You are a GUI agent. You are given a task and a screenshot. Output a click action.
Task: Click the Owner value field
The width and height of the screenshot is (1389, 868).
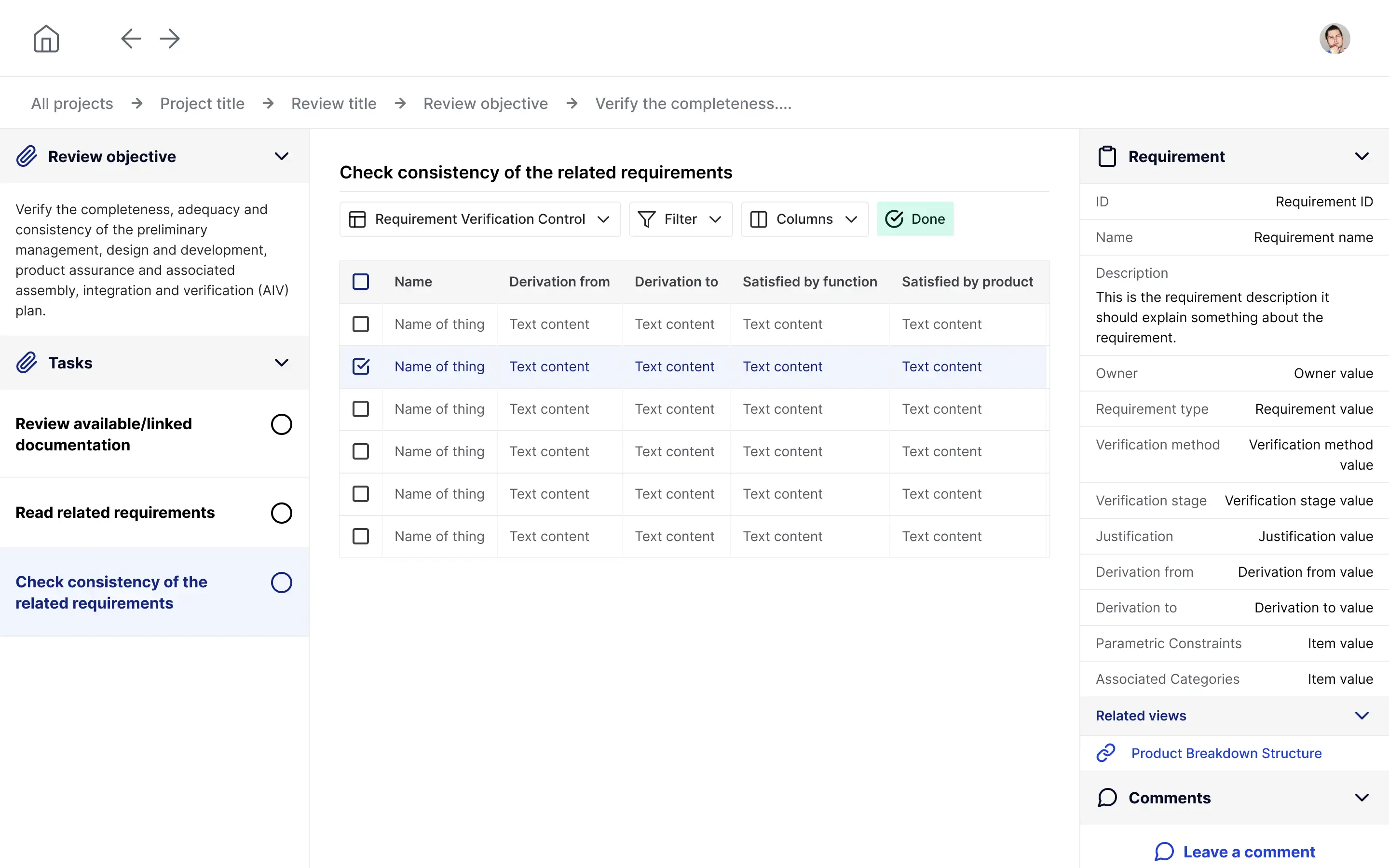[1334, 373]
